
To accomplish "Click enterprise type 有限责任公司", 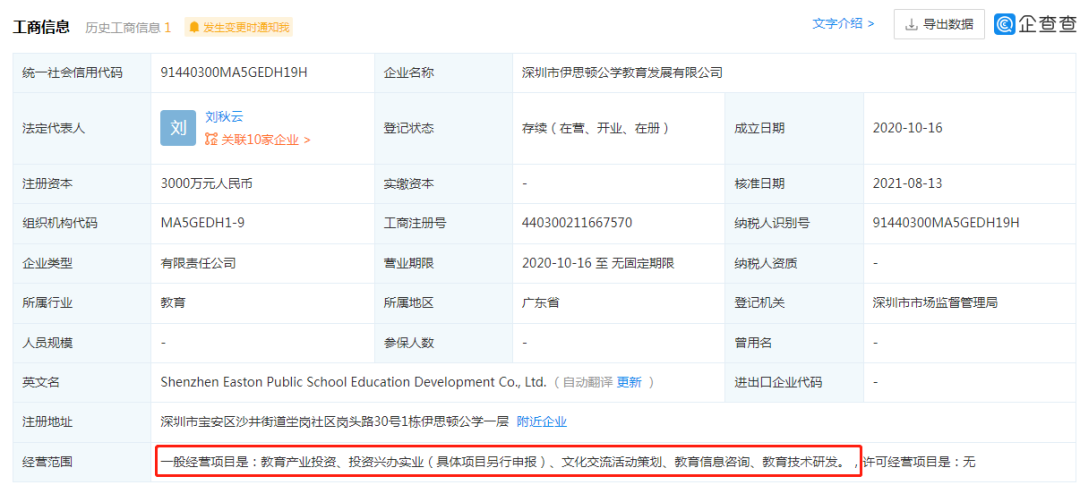I will (198, 262).
